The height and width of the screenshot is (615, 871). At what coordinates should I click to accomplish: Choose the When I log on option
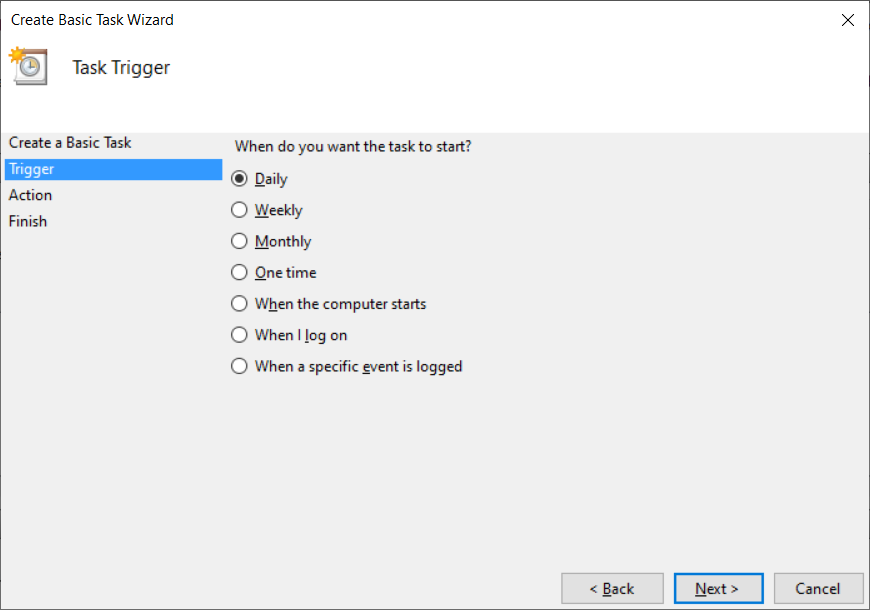239,335
